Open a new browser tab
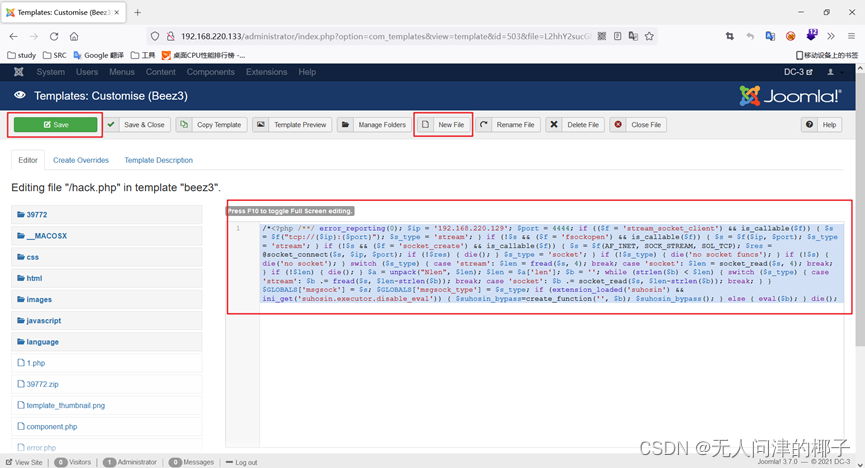Screen dimensions: 865x468 pos(137,12)
